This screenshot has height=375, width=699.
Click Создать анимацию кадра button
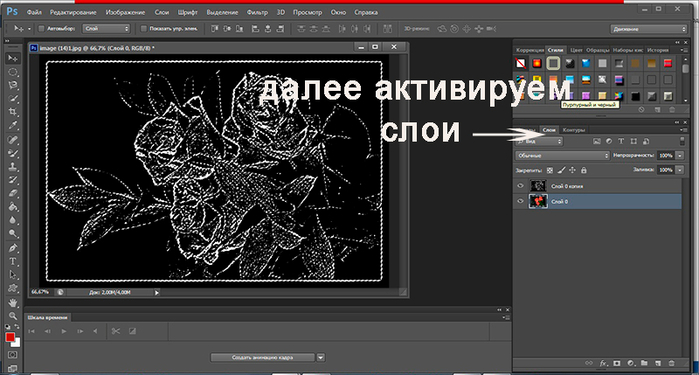tap(263, 358)
